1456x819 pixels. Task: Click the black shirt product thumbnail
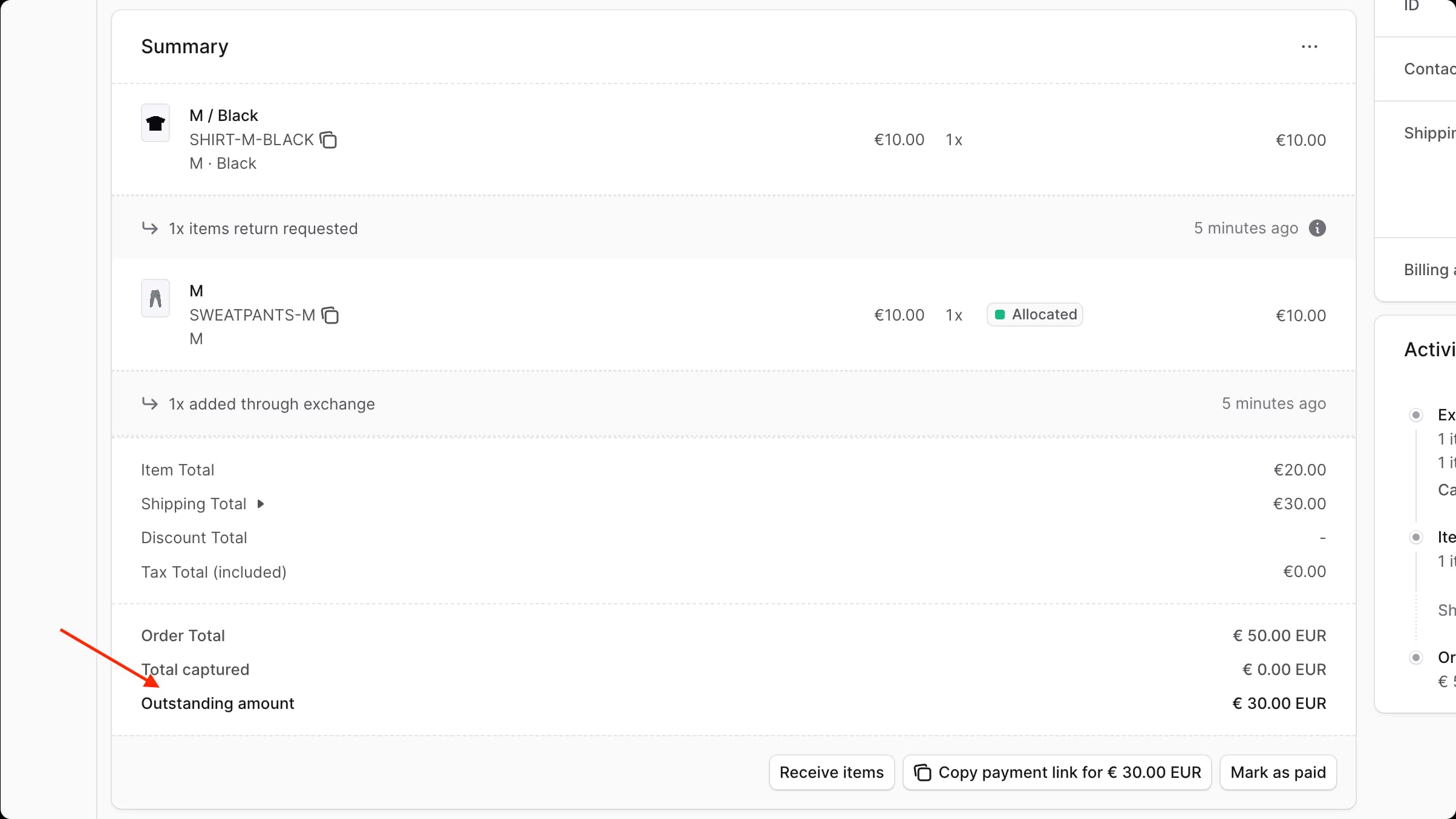point(155,123)
